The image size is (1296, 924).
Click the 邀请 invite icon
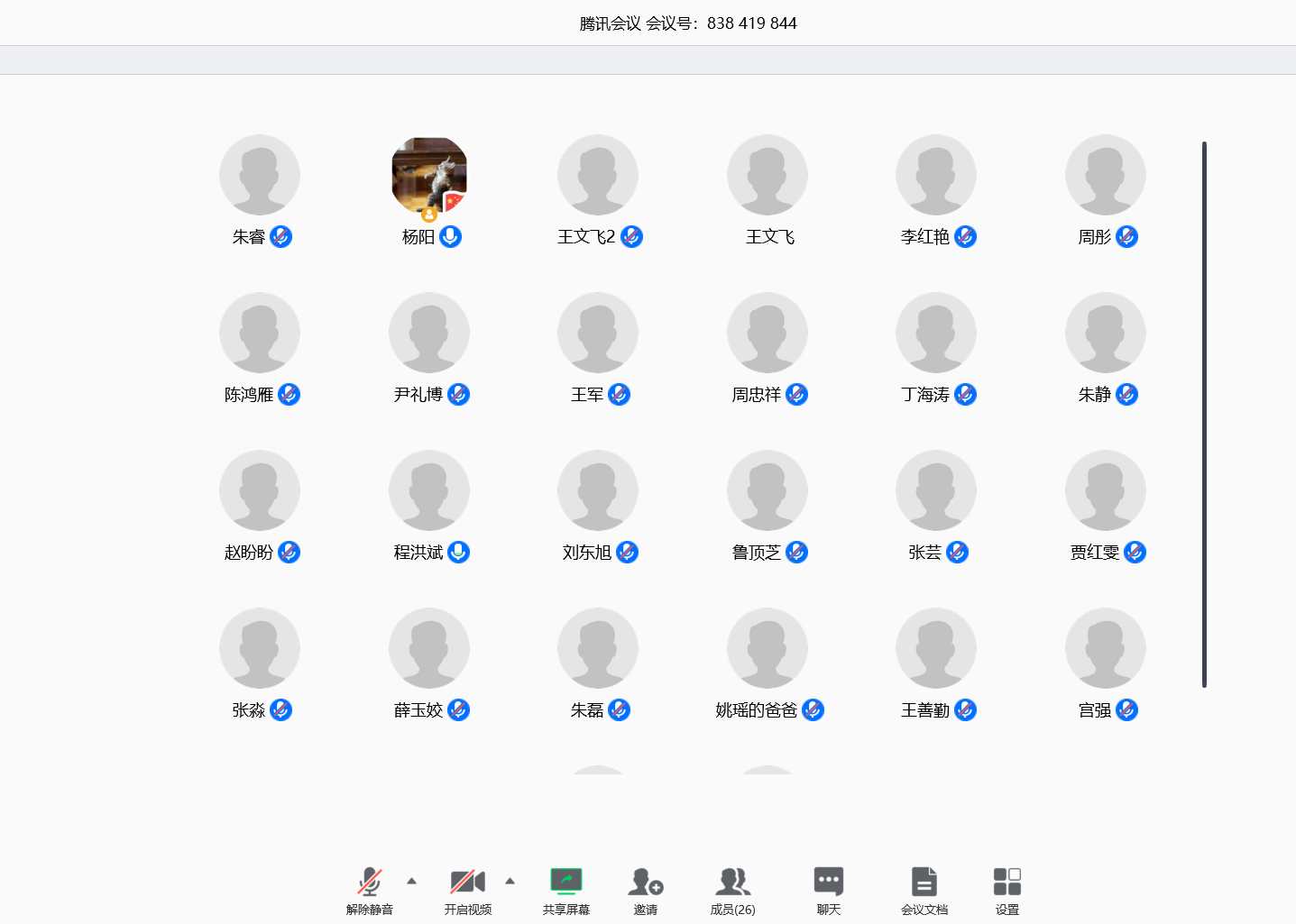pos(646,881)
